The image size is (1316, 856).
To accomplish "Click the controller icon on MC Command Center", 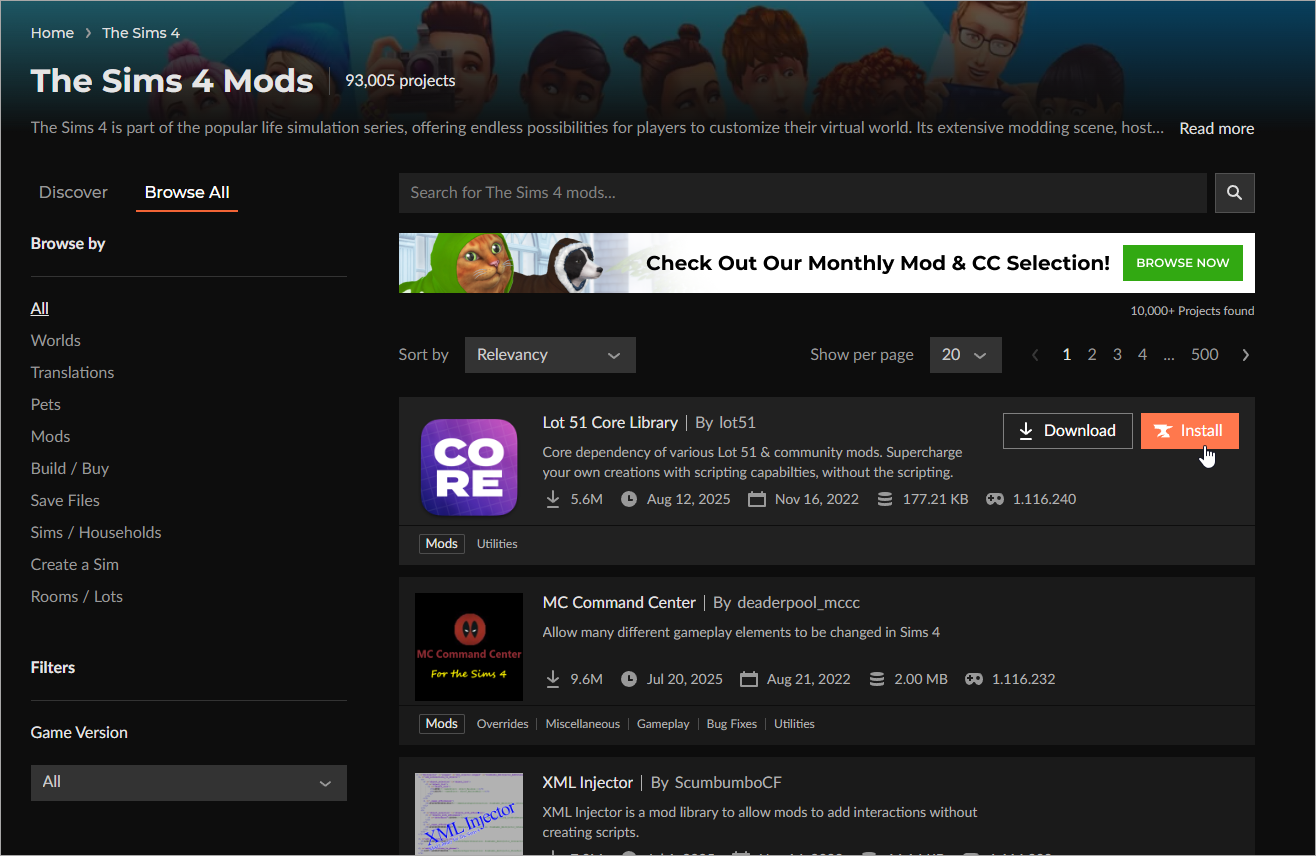I will 974,679.
